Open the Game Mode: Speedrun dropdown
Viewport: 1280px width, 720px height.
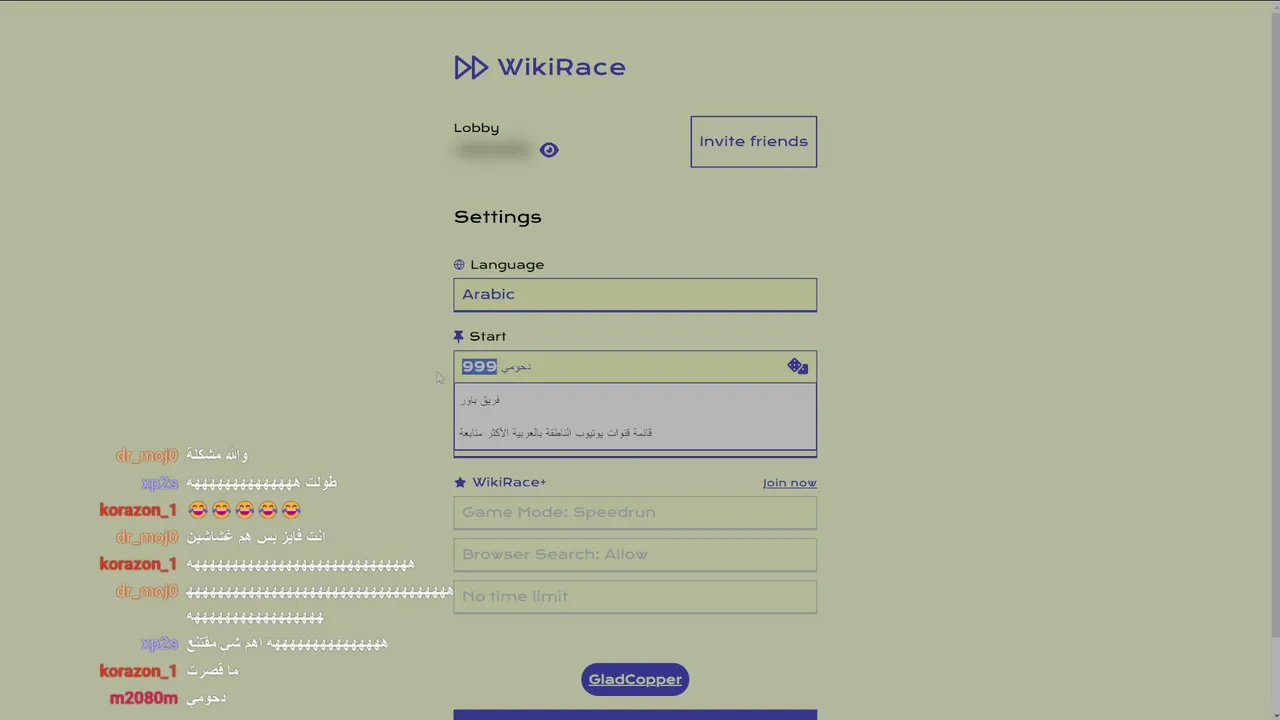click(x=635, y=512)
